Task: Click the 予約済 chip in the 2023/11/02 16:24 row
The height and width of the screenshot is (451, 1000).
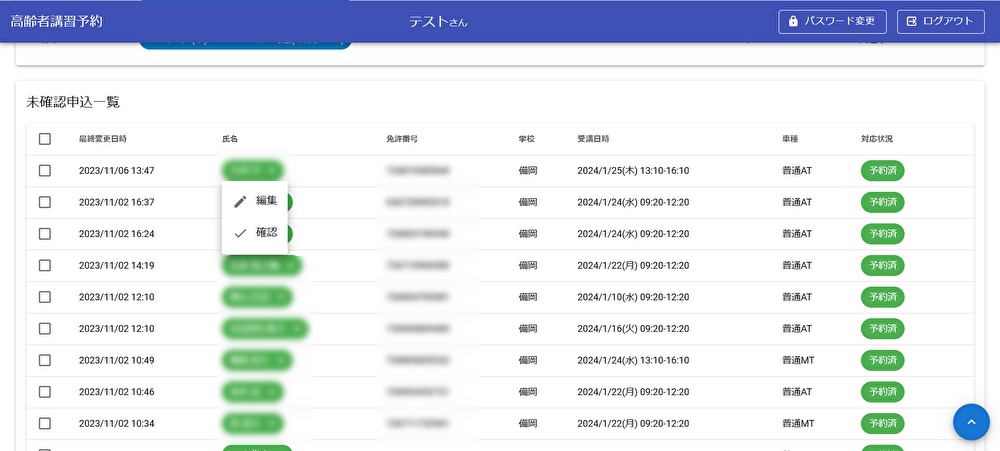Action: [x=883, y=233]
